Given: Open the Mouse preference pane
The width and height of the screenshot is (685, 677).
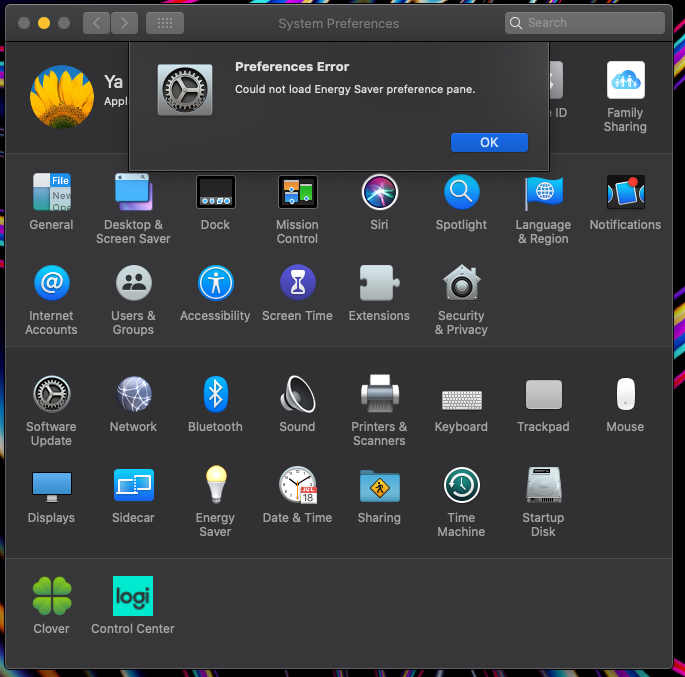Looking at the screenshot, I should pos(626,394).
